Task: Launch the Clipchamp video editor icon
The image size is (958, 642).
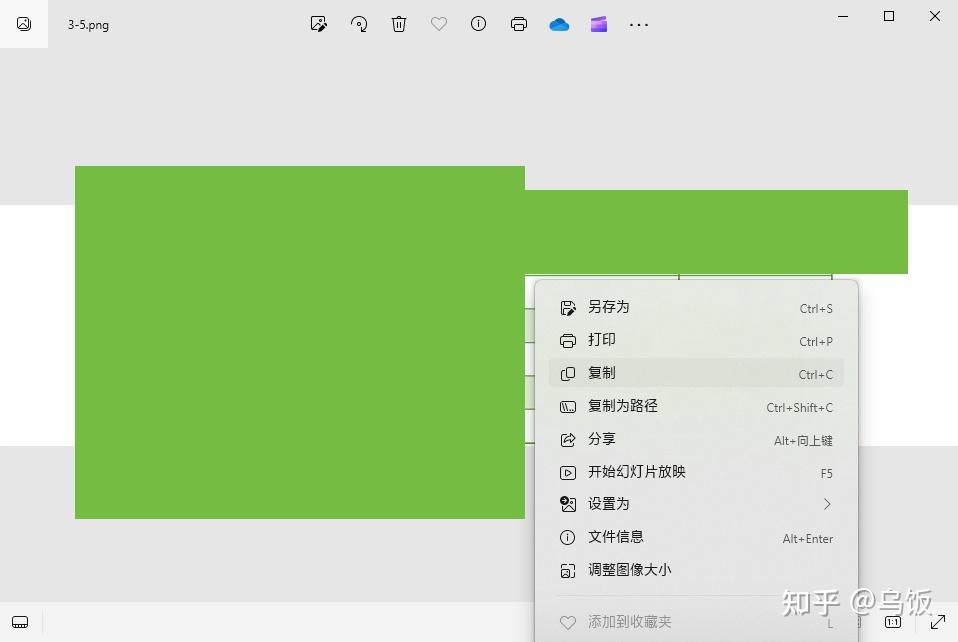Action: (599, 24)
